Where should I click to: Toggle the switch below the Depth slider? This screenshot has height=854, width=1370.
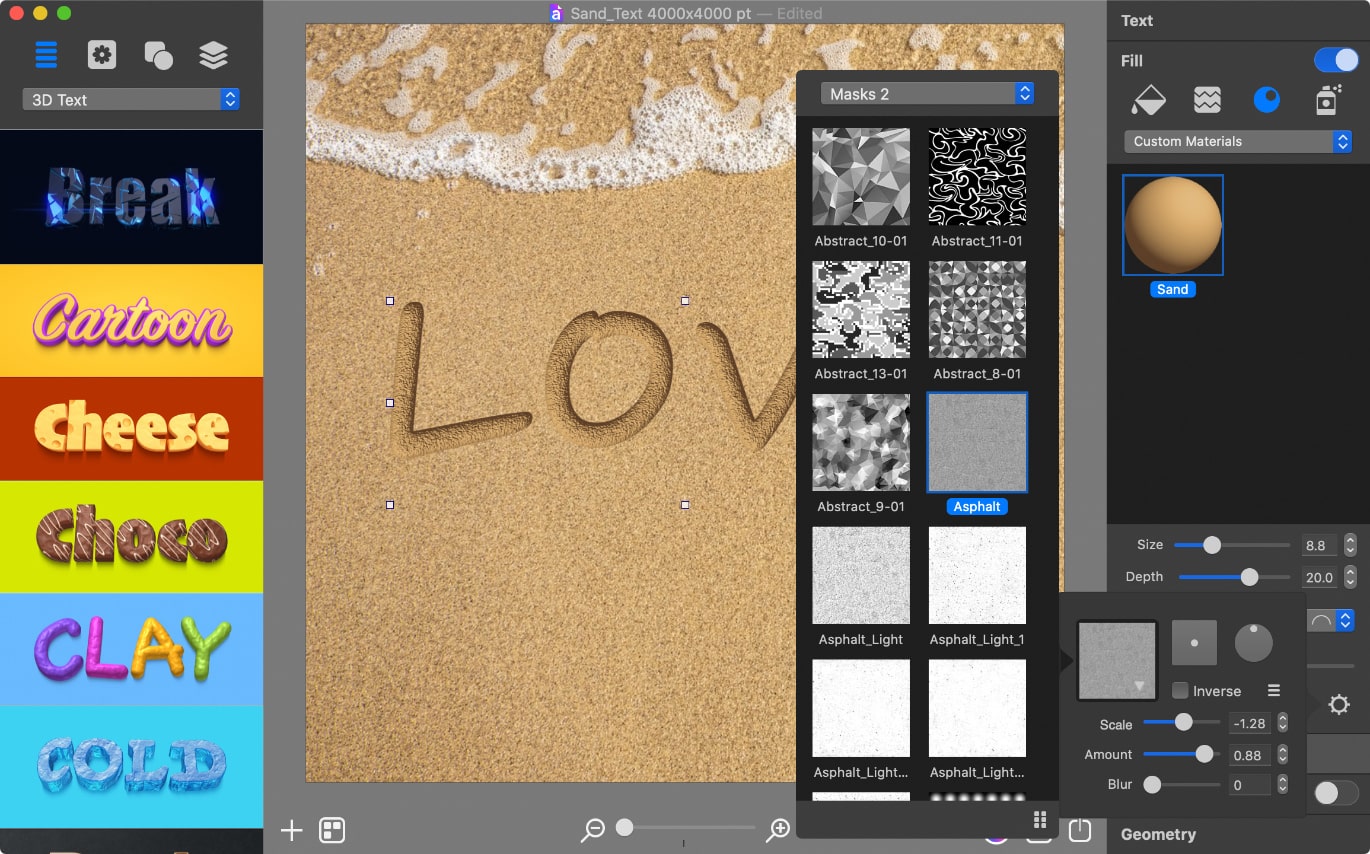pos(1334,792)
